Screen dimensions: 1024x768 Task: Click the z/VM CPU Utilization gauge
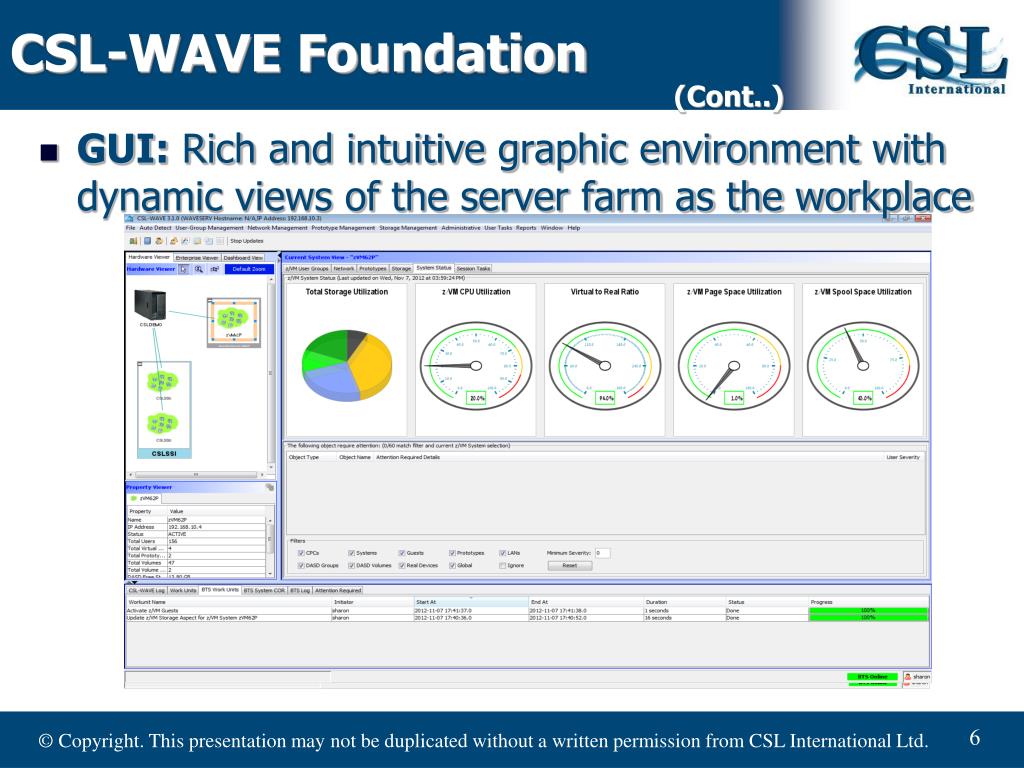(x=475, y=366)
